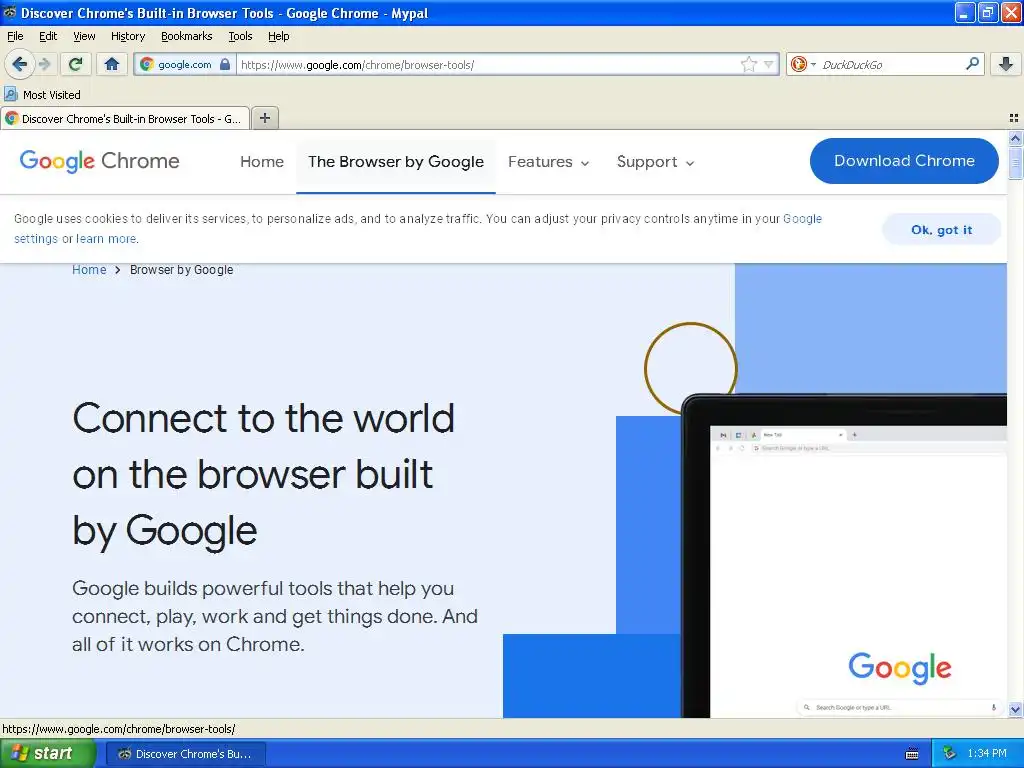Click the Discover Chrome's Bu... taskbar button
The image size is (1024, 768).
[185, 754]
